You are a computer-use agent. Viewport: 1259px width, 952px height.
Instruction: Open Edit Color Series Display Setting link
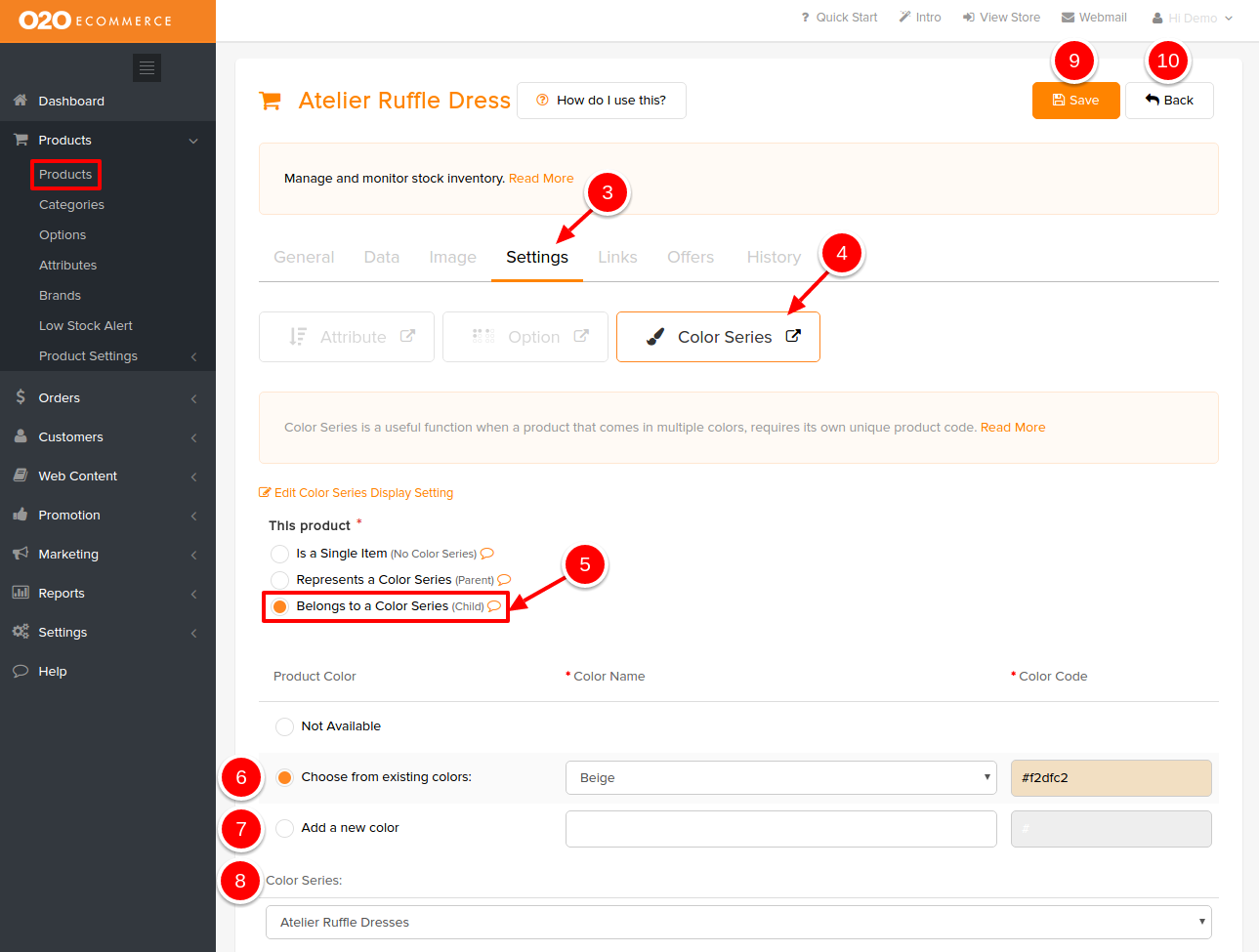[357, 493]
